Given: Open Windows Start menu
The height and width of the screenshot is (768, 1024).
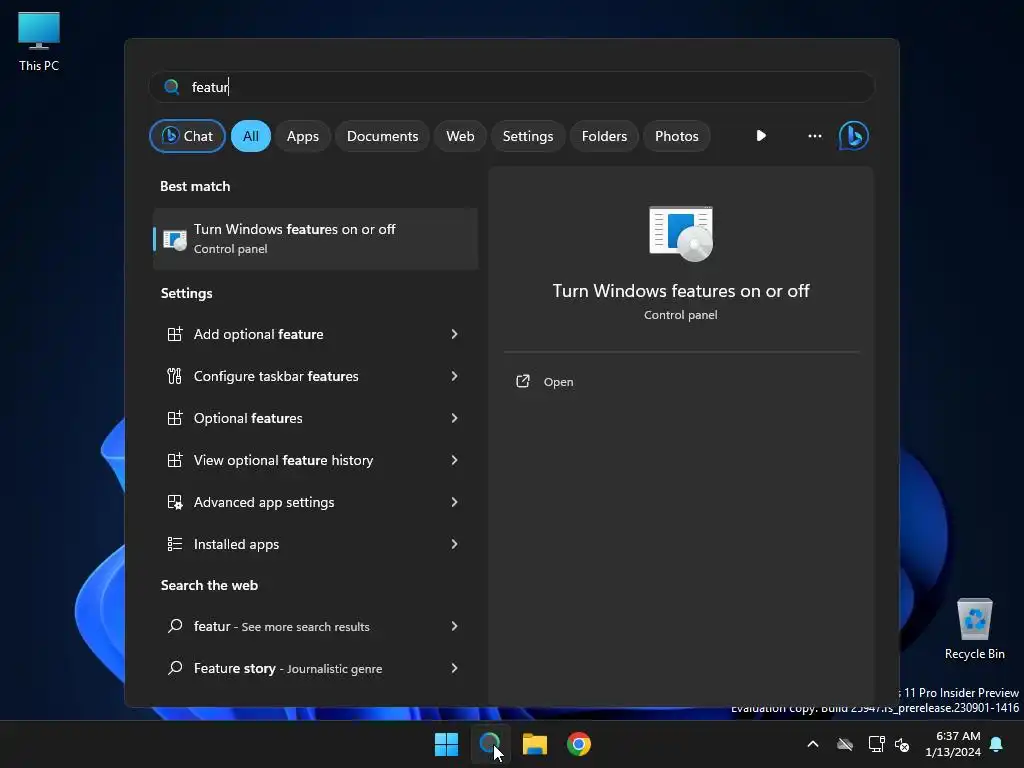Looking at the screenshot, I should click(x=447, y=744).
